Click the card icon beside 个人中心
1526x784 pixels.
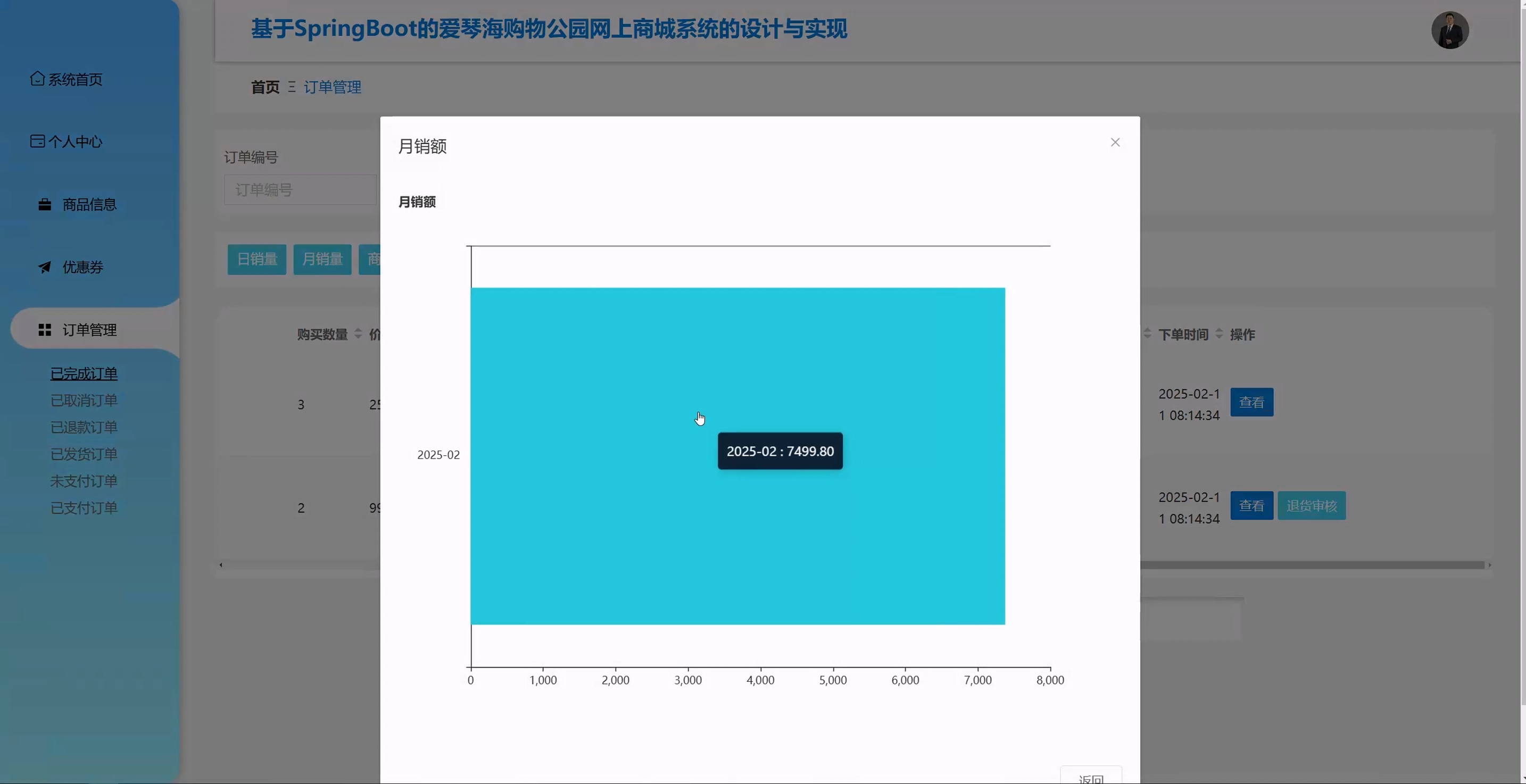pyautogui.click(x=37, y=141)
